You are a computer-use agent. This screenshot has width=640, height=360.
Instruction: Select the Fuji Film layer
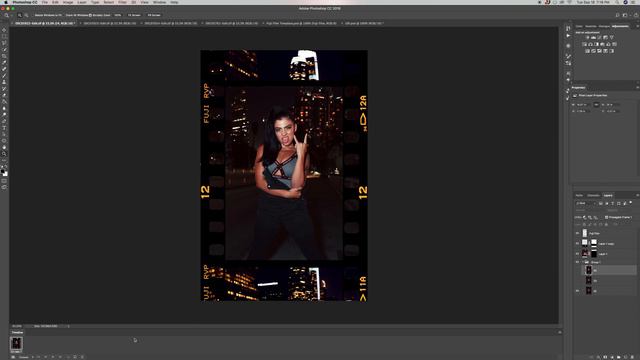tap(606, 233)
